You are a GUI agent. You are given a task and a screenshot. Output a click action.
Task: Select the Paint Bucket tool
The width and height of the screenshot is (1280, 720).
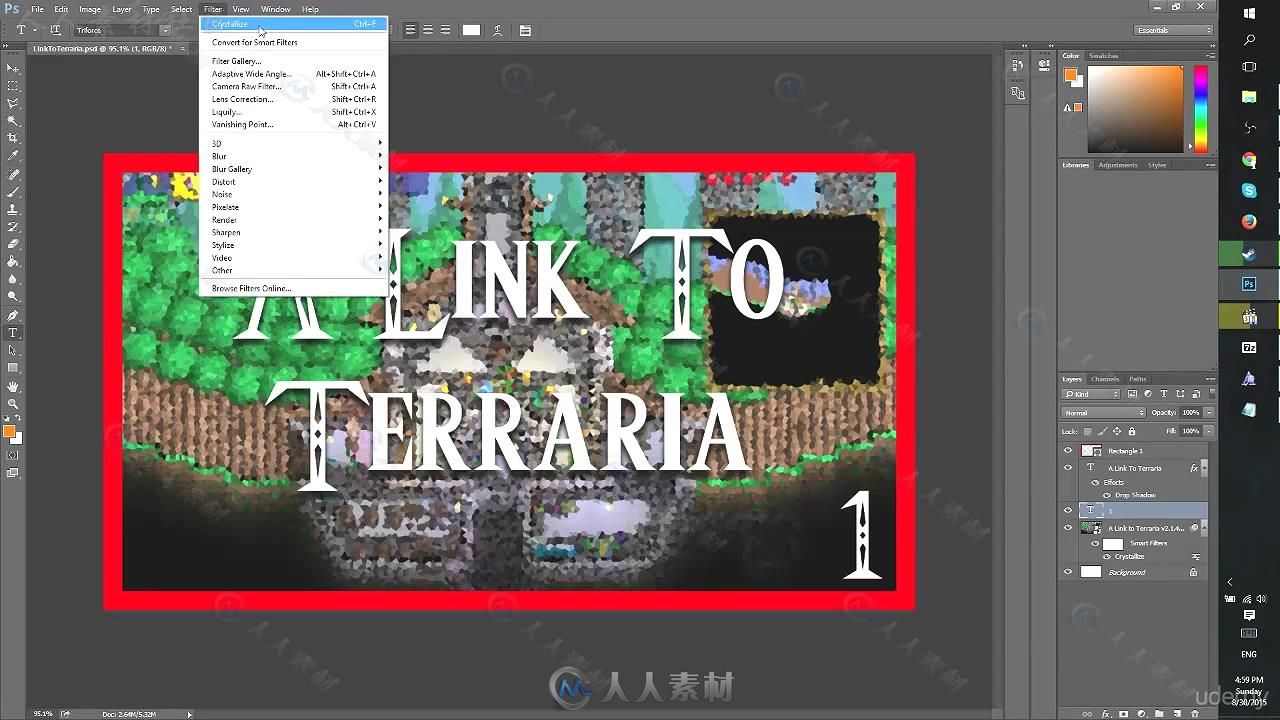[x=13, y=262]
